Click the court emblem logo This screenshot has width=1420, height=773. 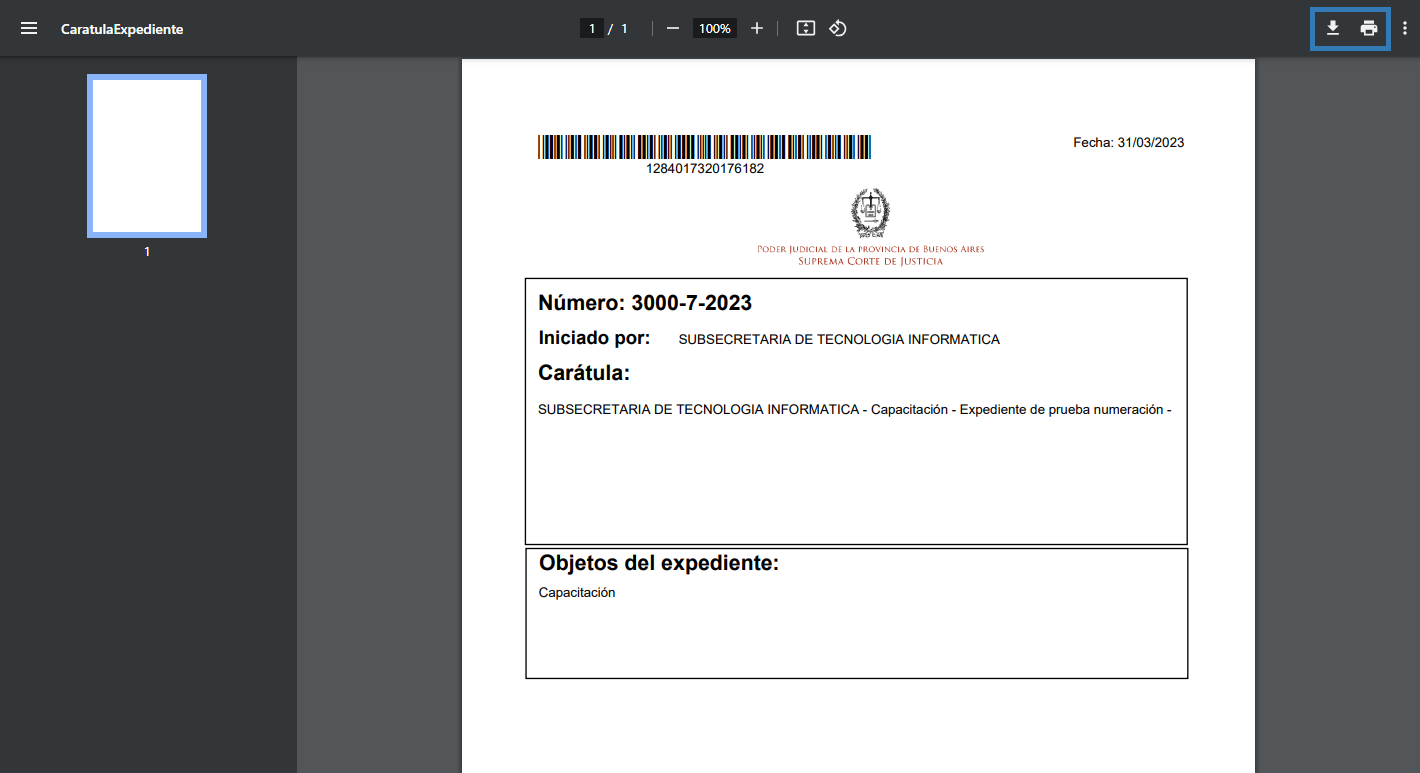pos(870,212)
